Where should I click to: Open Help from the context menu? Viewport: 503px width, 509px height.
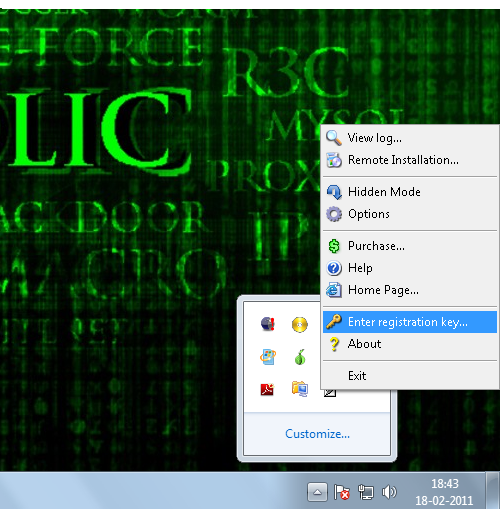click(x=410, y=268)
